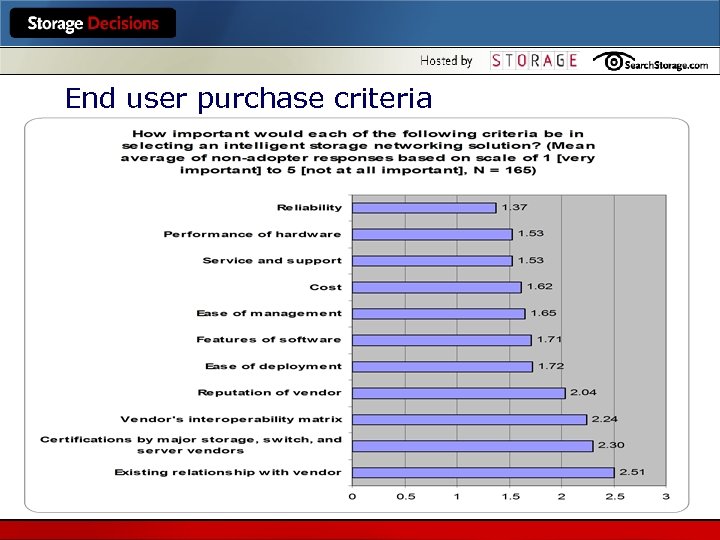720x540 pixels.
Task: Click the 1.65 value label
Action: (x=544, y=313)
